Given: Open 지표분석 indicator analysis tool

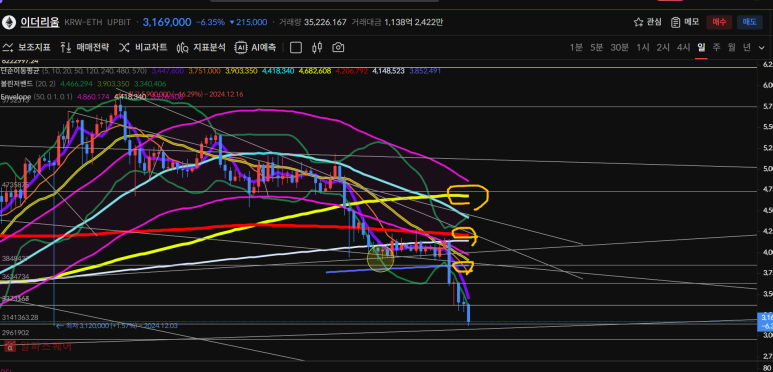Looking at the screenshot, I should pos(201,48).
